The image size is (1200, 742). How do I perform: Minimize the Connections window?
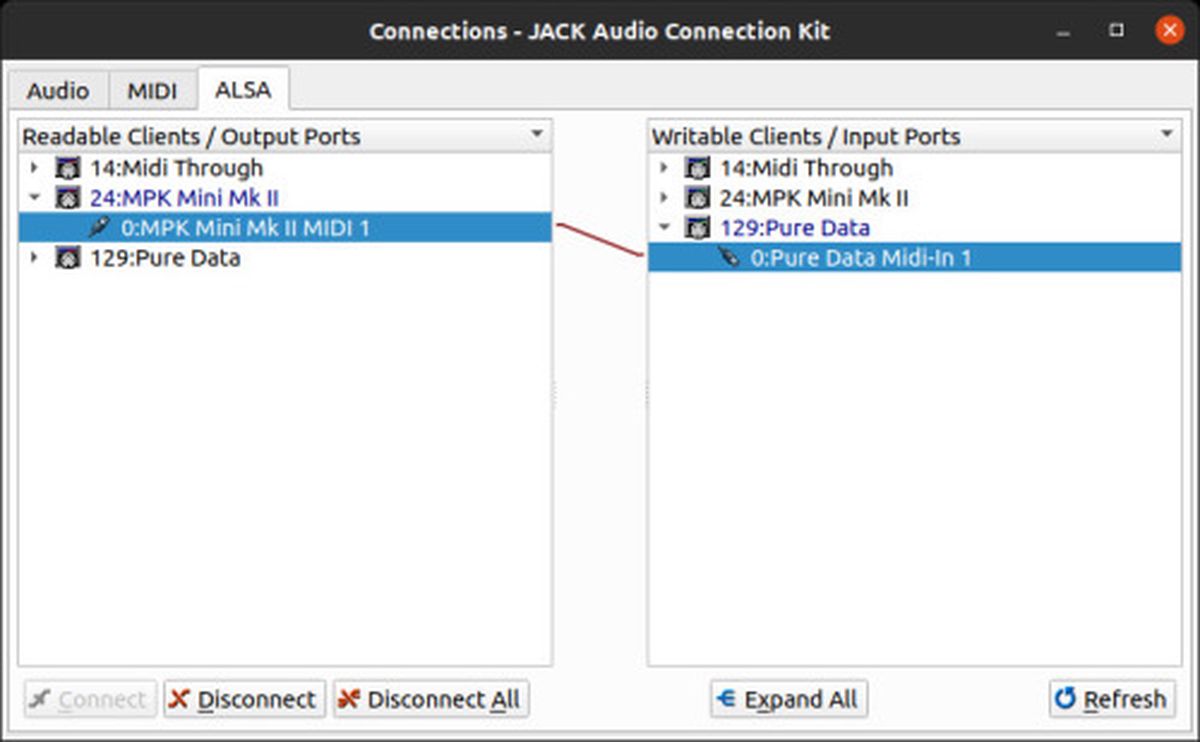point(1063,30)
